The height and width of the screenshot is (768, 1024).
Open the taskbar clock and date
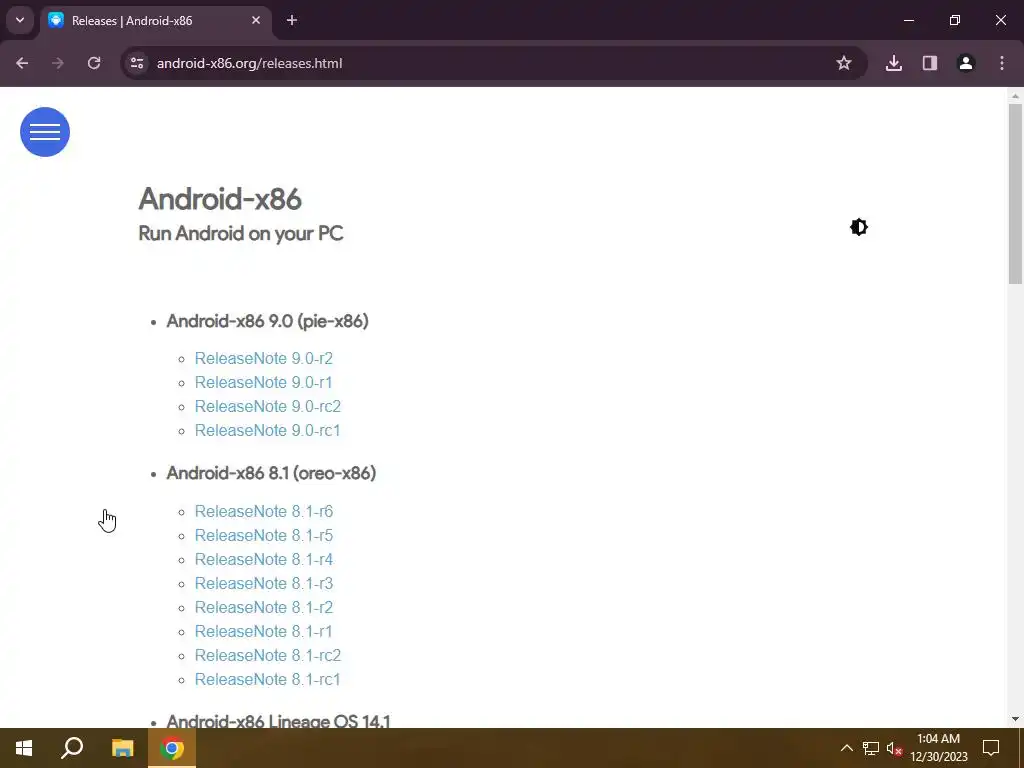[938, 748]
